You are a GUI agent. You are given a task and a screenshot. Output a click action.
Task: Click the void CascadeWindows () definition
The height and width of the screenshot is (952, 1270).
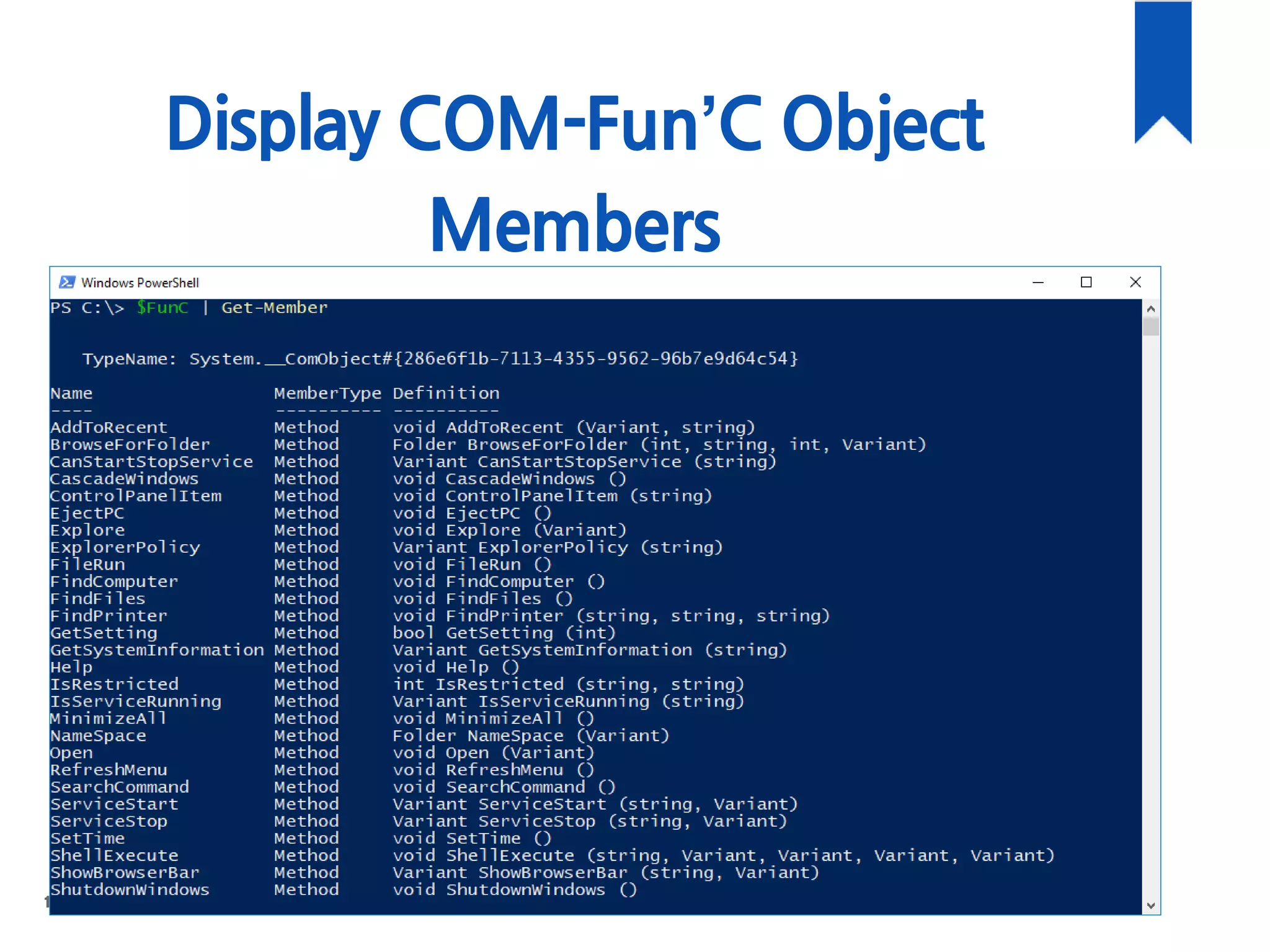(510, 479)
